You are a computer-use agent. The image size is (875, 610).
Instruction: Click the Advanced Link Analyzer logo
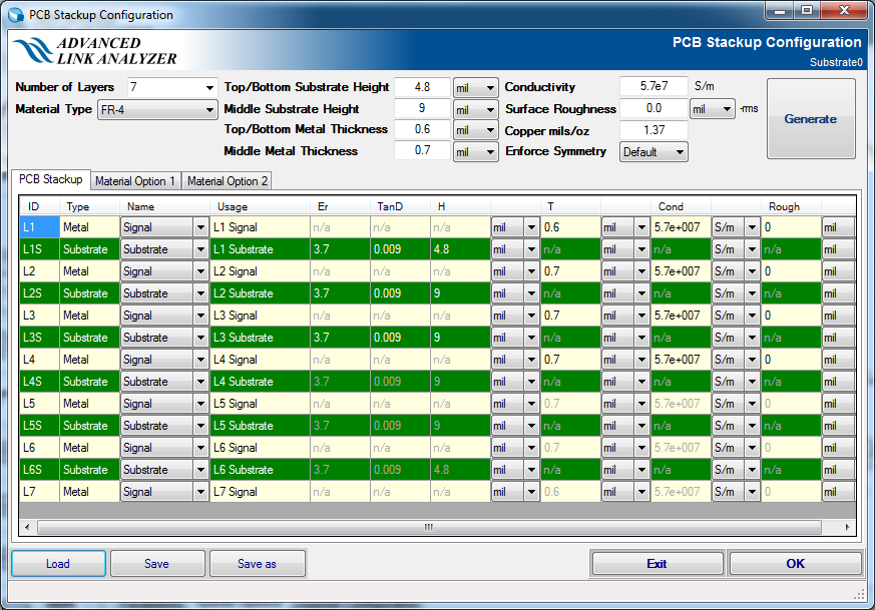(94, 51)
